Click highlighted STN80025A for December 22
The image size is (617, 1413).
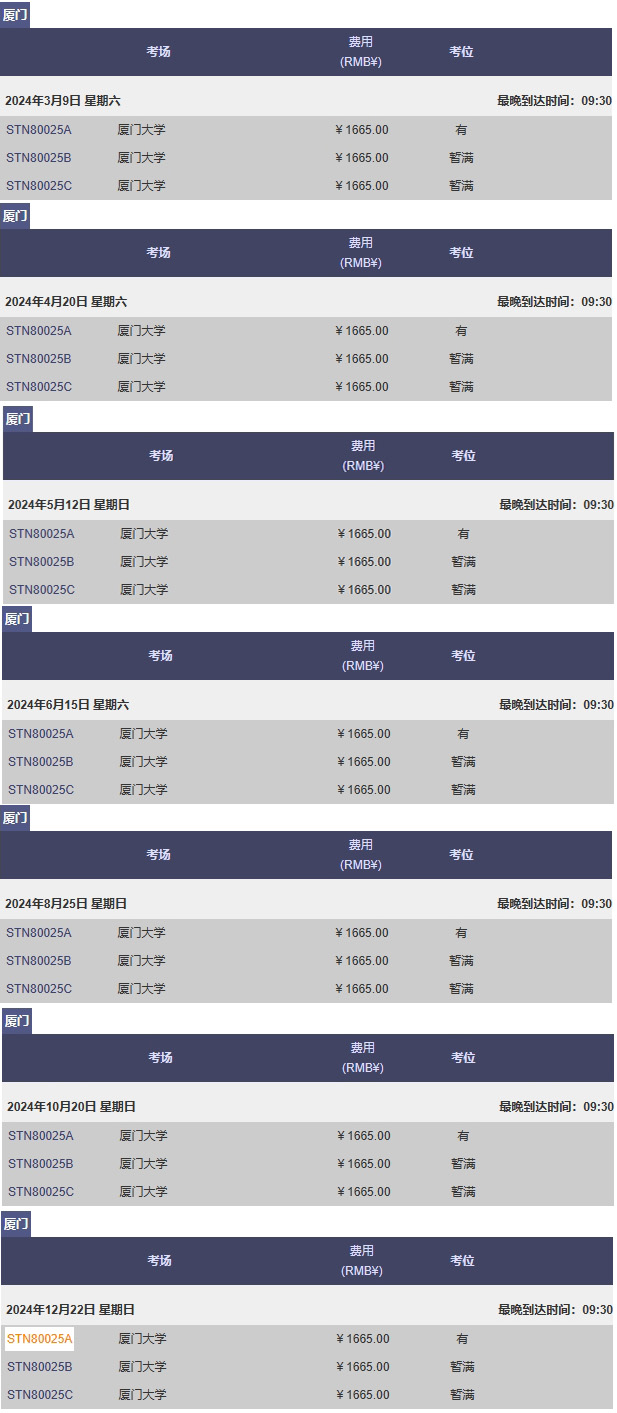click(40, 1339)
